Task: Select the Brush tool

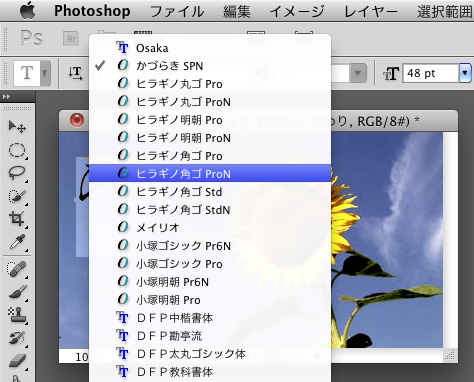Action: point(17,292)
